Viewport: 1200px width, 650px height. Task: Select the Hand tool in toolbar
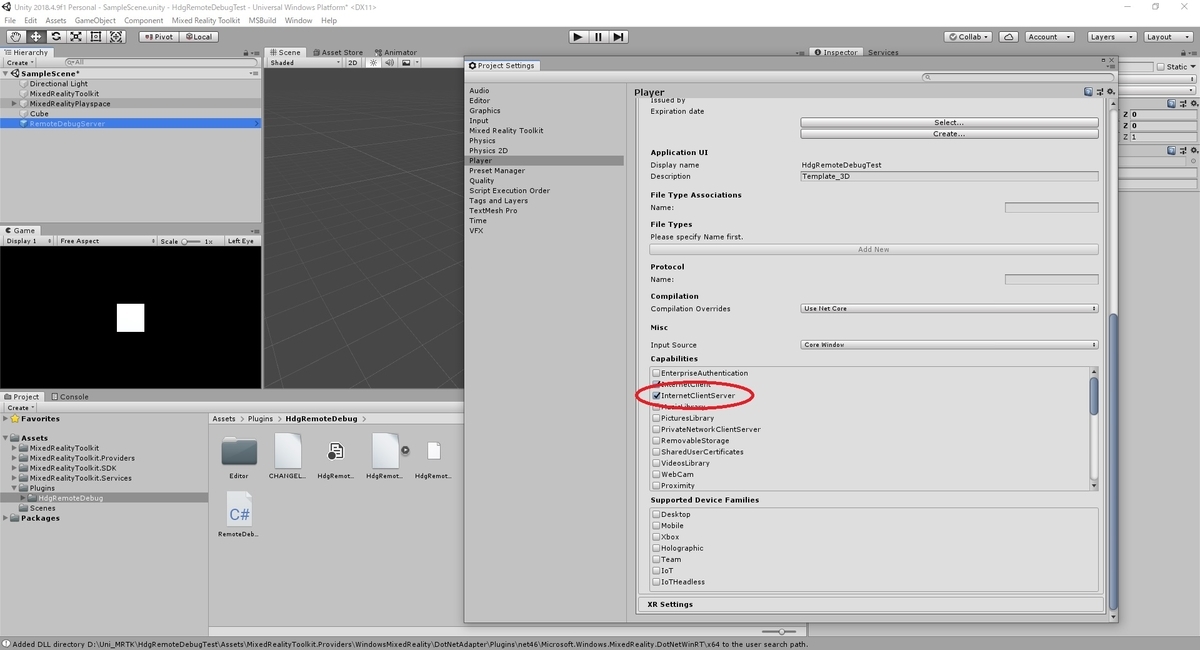(x=15, y=37)
